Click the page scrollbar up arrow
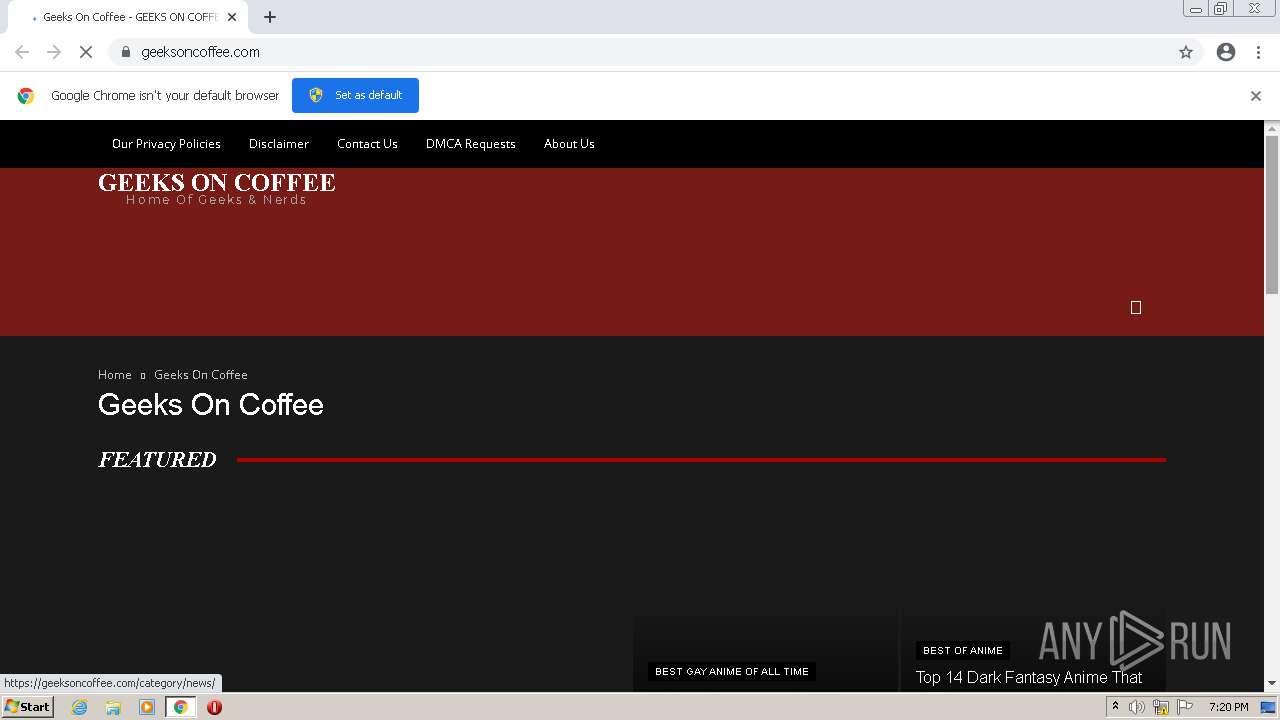Screen dimensions: 1280x720 point(1272,128)
